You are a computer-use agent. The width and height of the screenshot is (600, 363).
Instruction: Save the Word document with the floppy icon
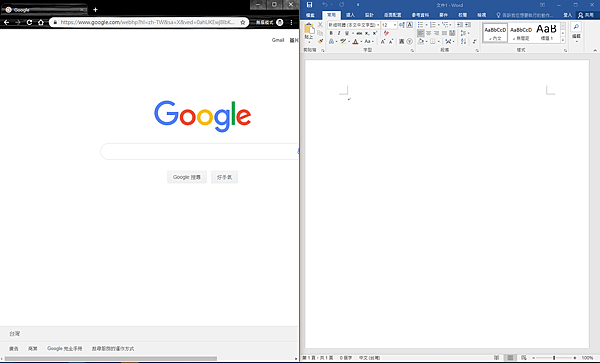[x=310, y=5]
